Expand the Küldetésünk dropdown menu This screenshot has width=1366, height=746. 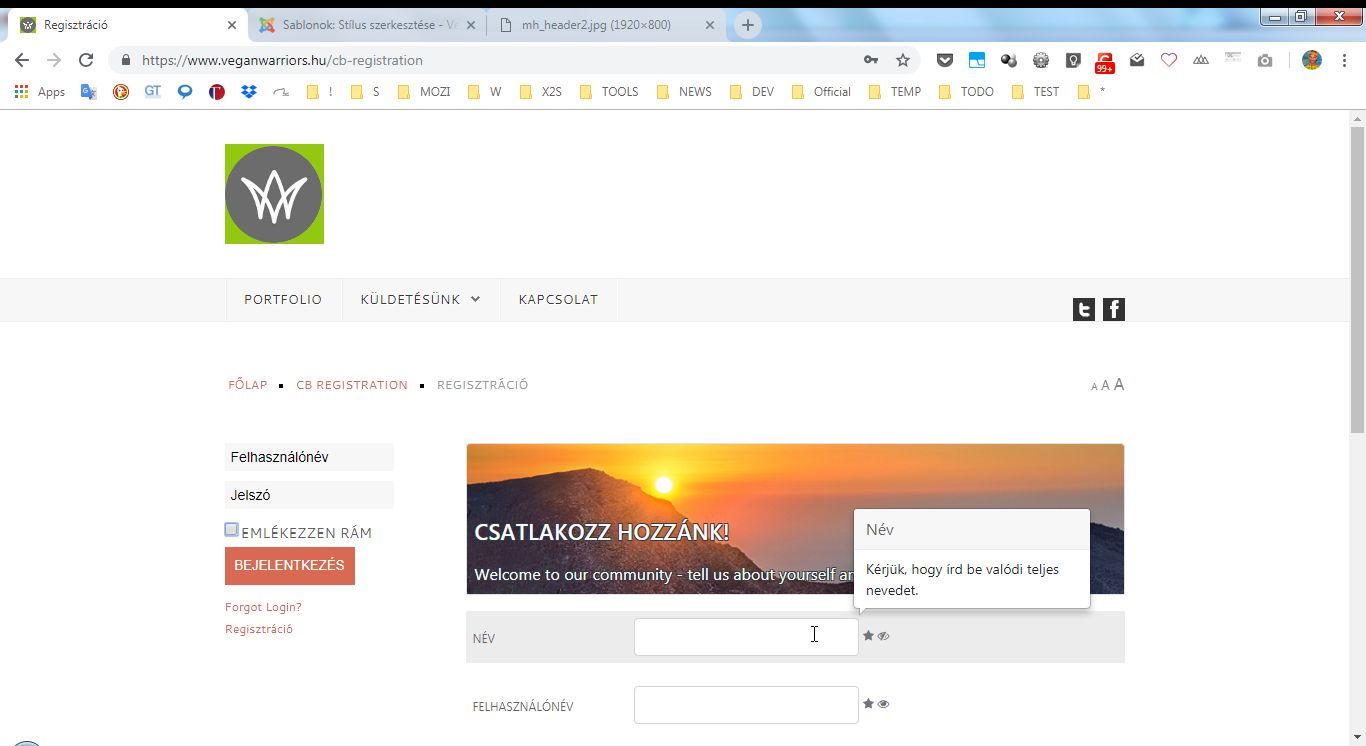point(420,299)
